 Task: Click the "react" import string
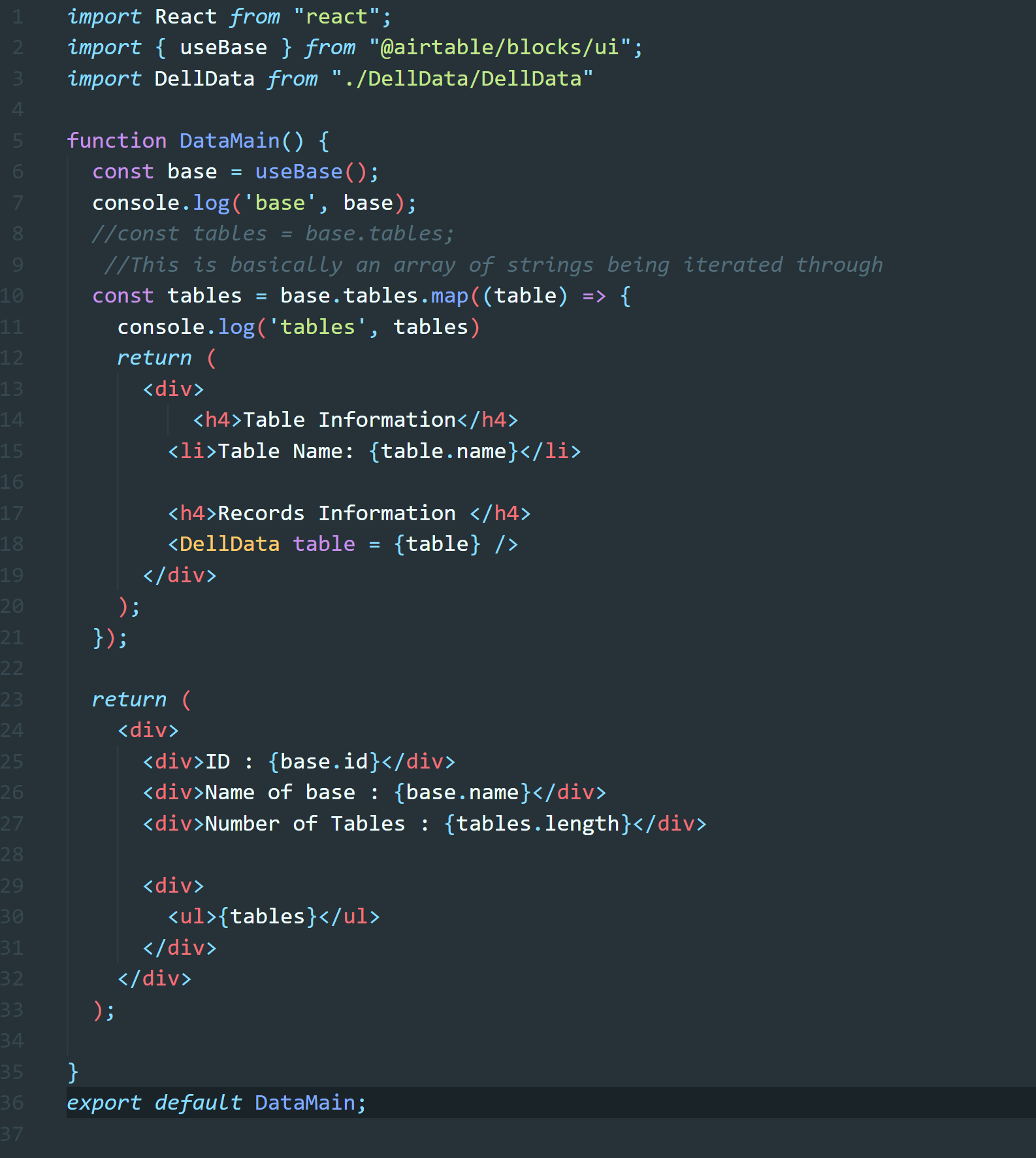pos(336,16)
